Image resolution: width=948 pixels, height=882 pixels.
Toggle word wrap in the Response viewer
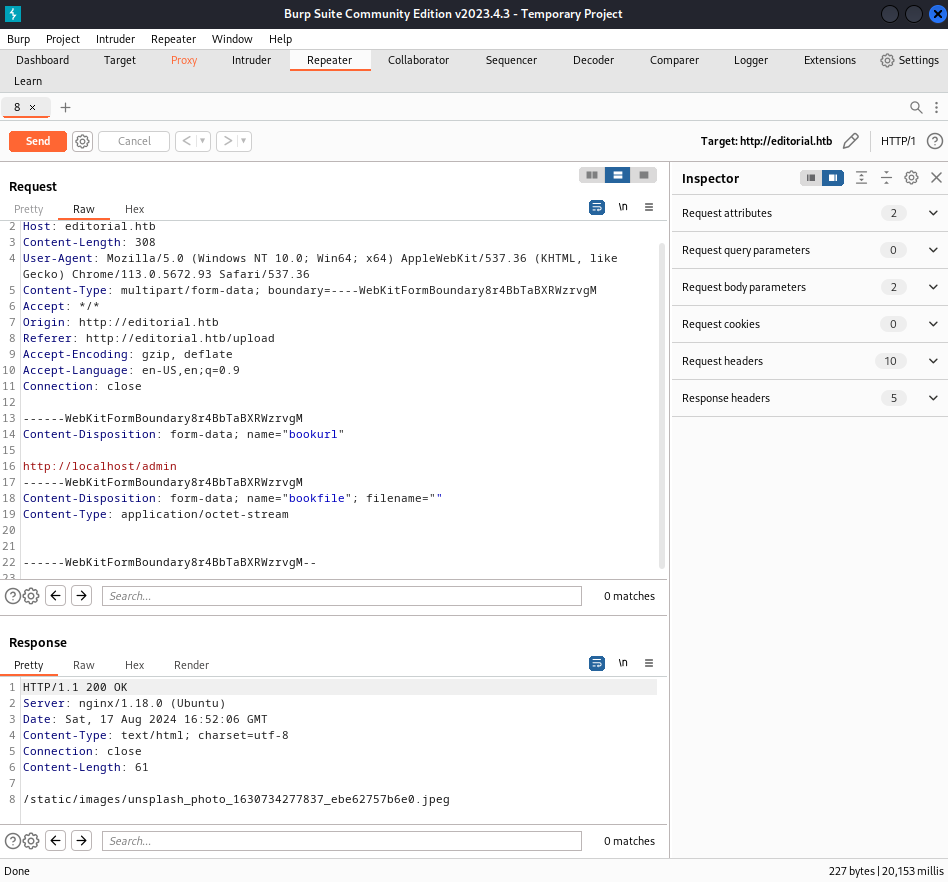coord(597,663)
